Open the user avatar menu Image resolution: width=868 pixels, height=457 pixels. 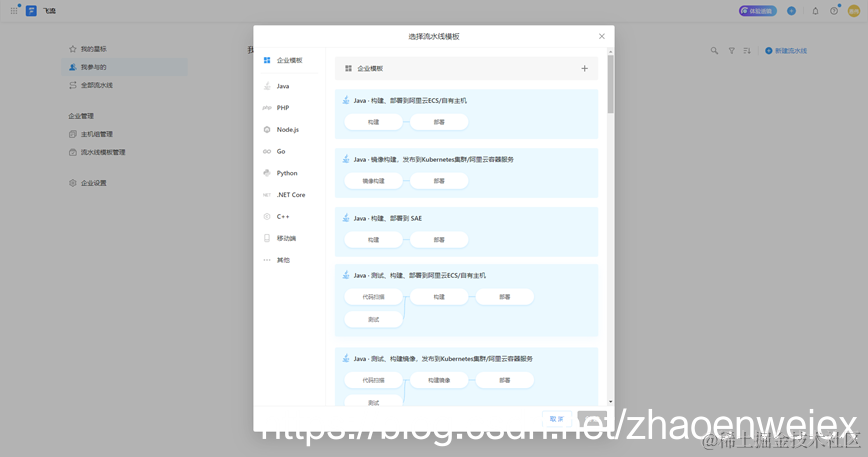click(854, 11)
